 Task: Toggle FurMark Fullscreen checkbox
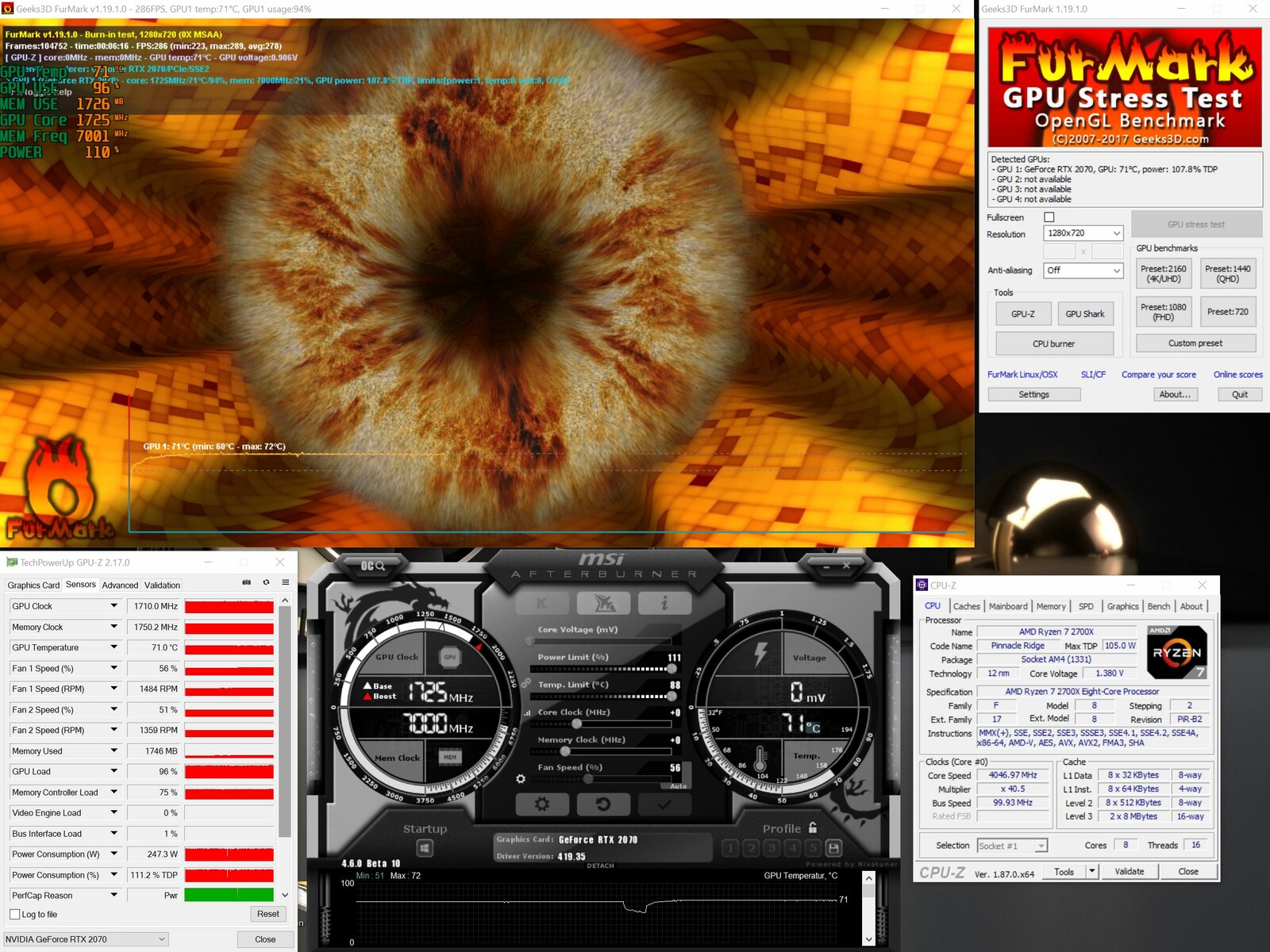click(1049, 217)
